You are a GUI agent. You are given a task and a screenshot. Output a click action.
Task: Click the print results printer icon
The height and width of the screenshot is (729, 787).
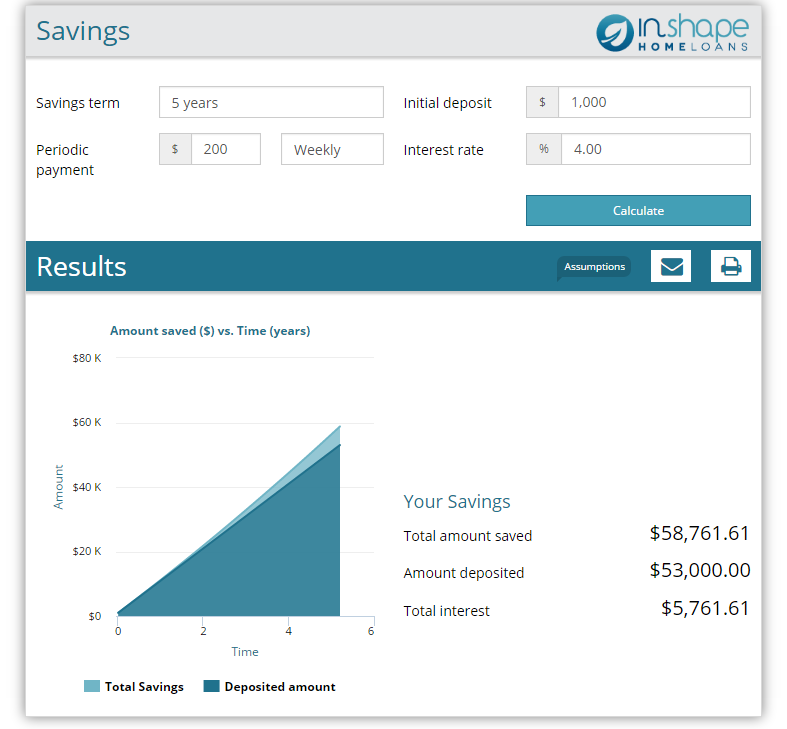730,266
